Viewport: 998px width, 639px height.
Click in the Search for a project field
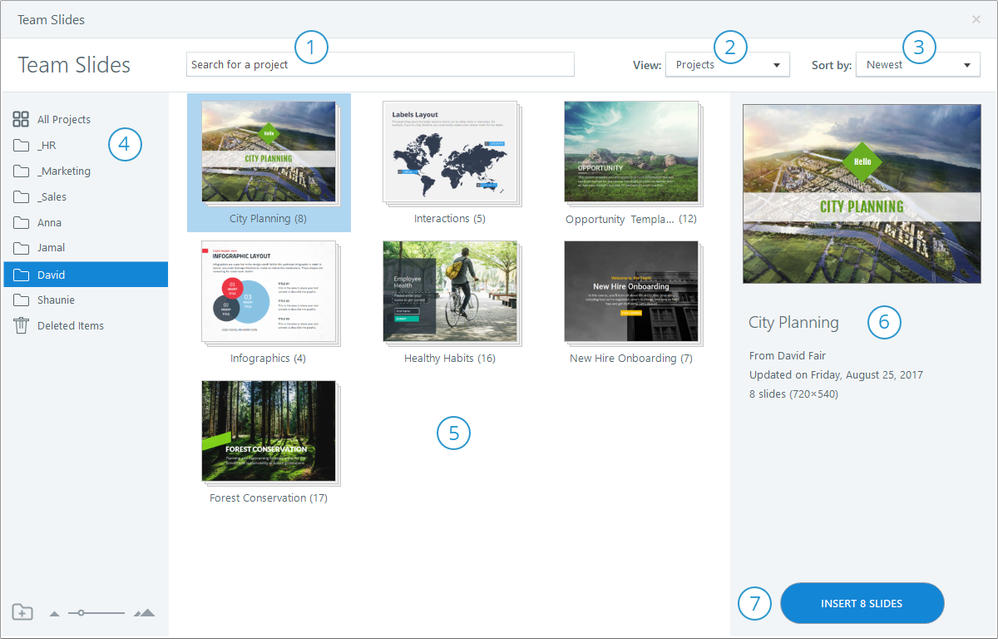tap(380, 65)
